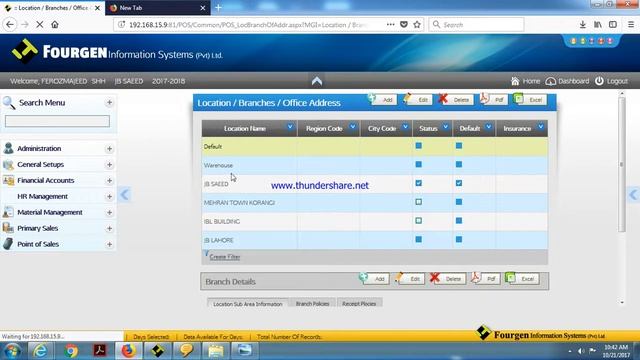Expand the Search Menu panel
The height and width of the screenshot is (360, 640).
tap(109, 102)
